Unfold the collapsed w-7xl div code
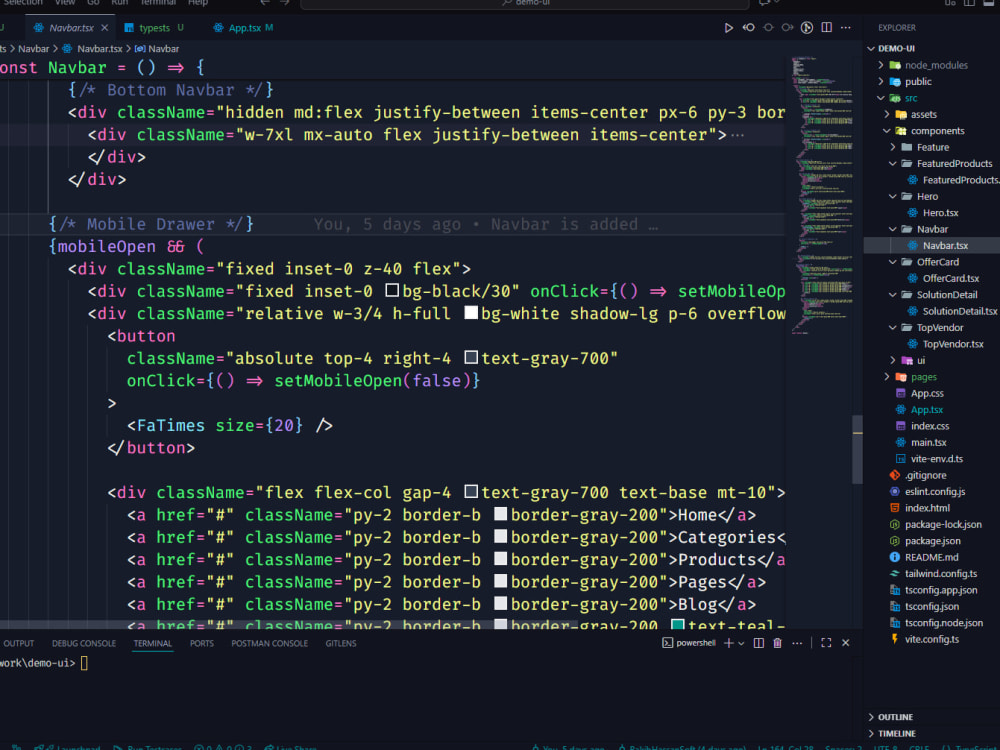The image size is (1000, 750). [x=737, y=135]
